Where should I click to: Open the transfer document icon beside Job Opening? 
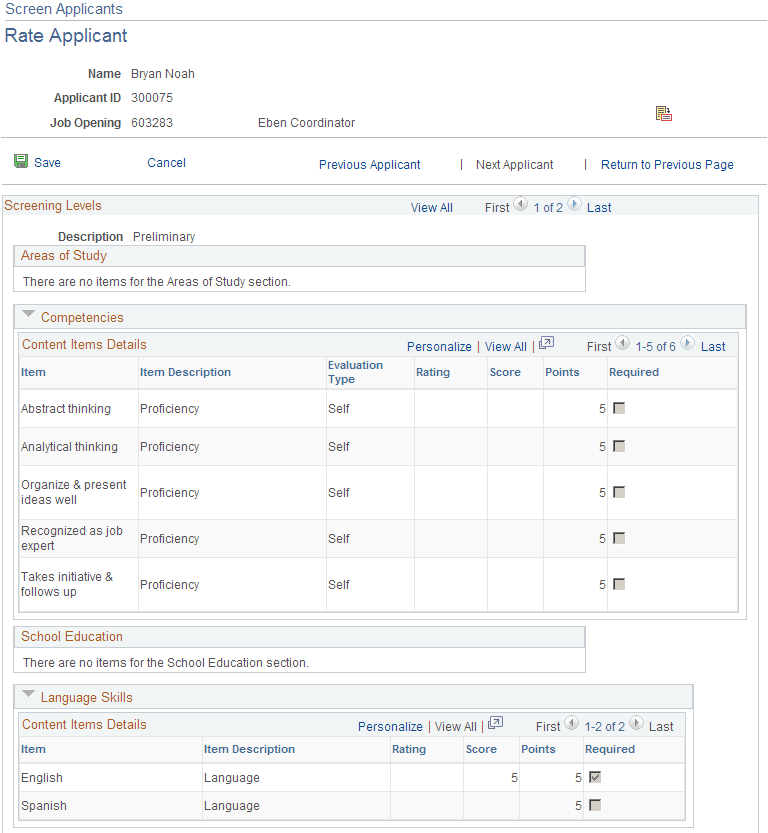[663, 113]
